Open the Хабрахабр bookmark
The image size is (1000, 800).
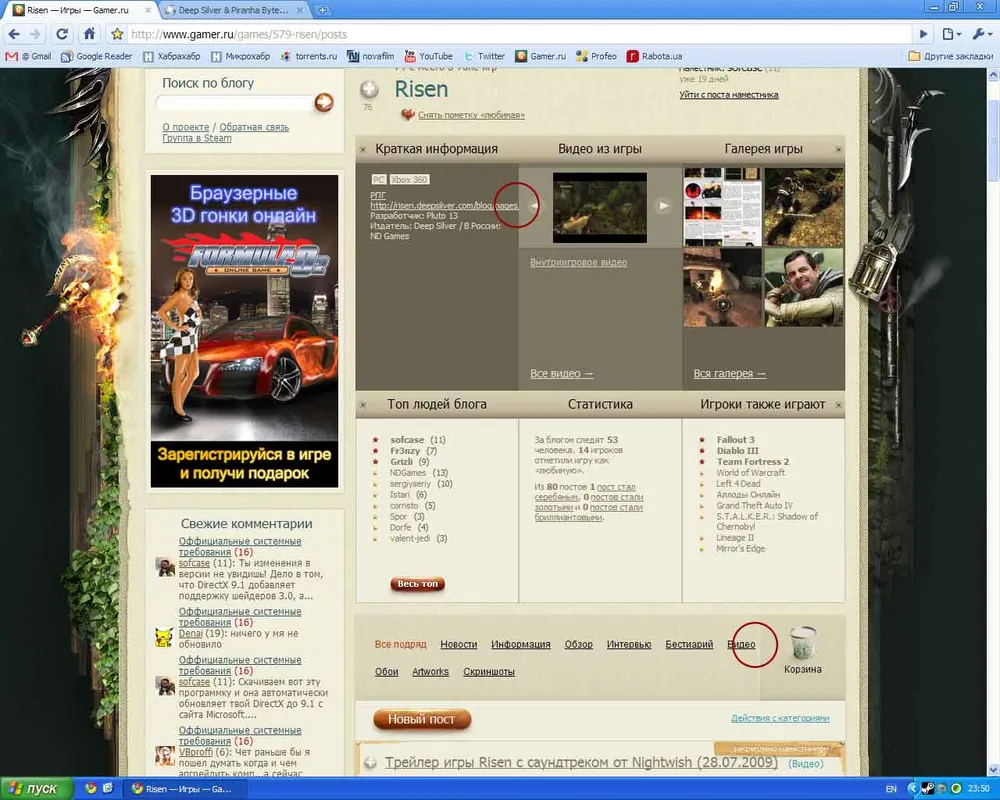click(172, 56)
